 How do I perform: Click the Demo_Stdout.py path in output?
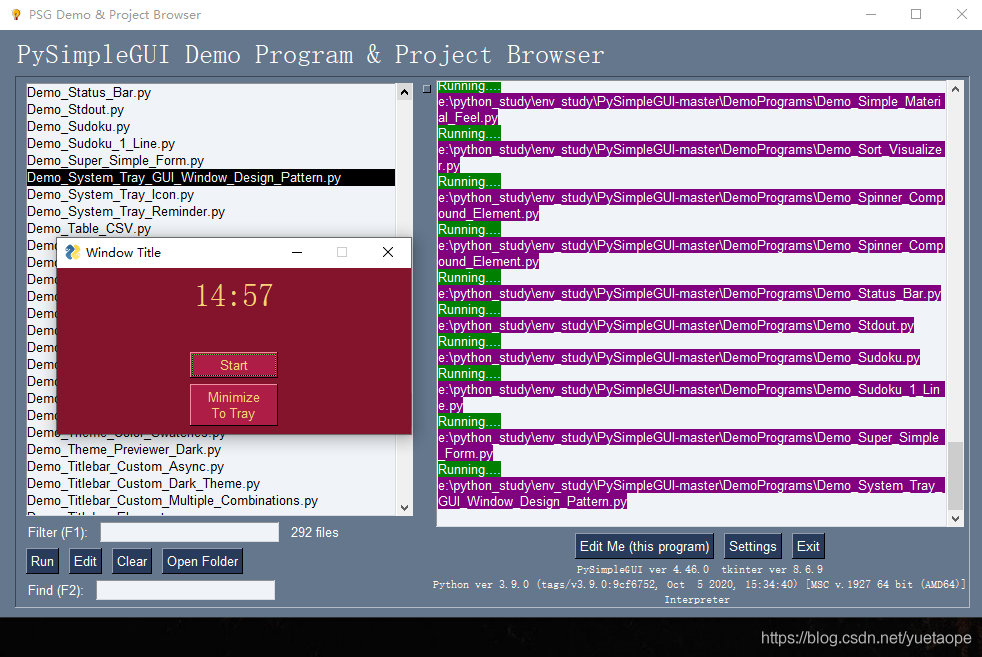pos(676,326)
